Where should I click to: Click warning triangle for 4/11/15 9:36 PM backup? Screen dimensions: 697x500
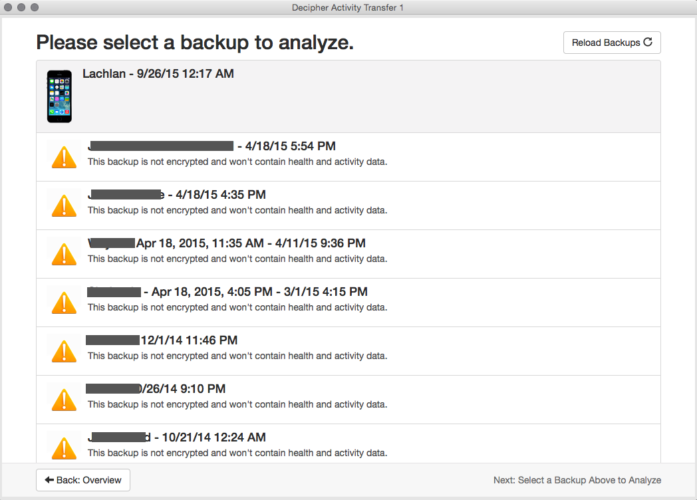click(64, 254)
